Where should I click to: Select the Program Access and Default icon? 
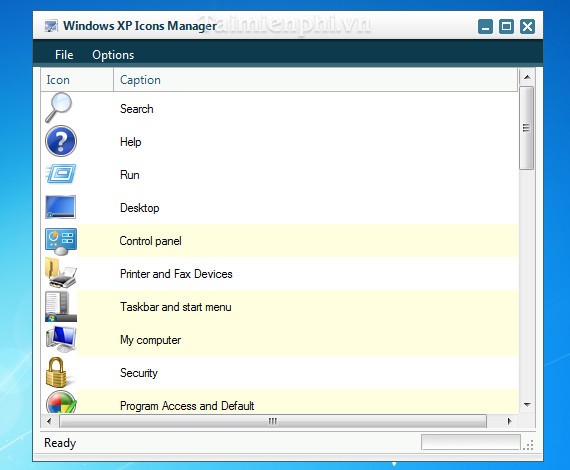[x=61, y=402]
